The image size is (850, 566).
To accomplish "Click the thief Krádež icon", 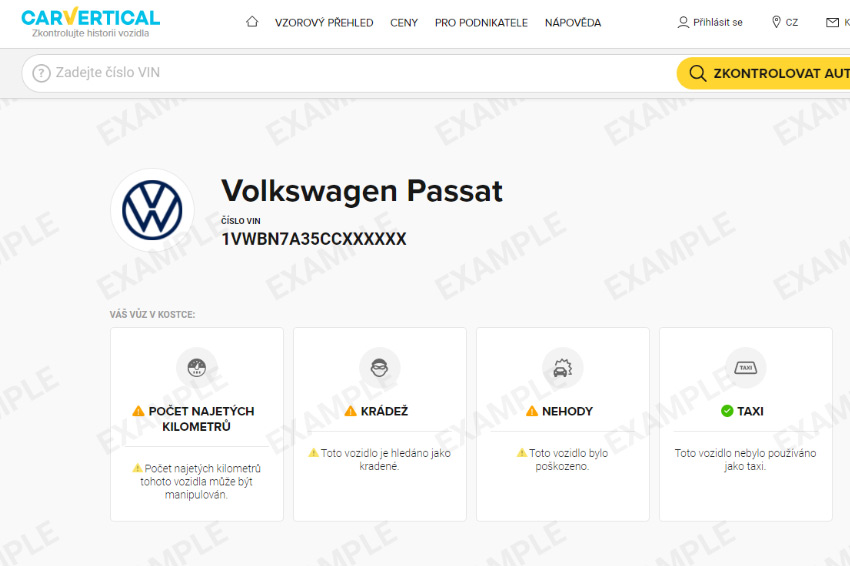I will point(379,368).
